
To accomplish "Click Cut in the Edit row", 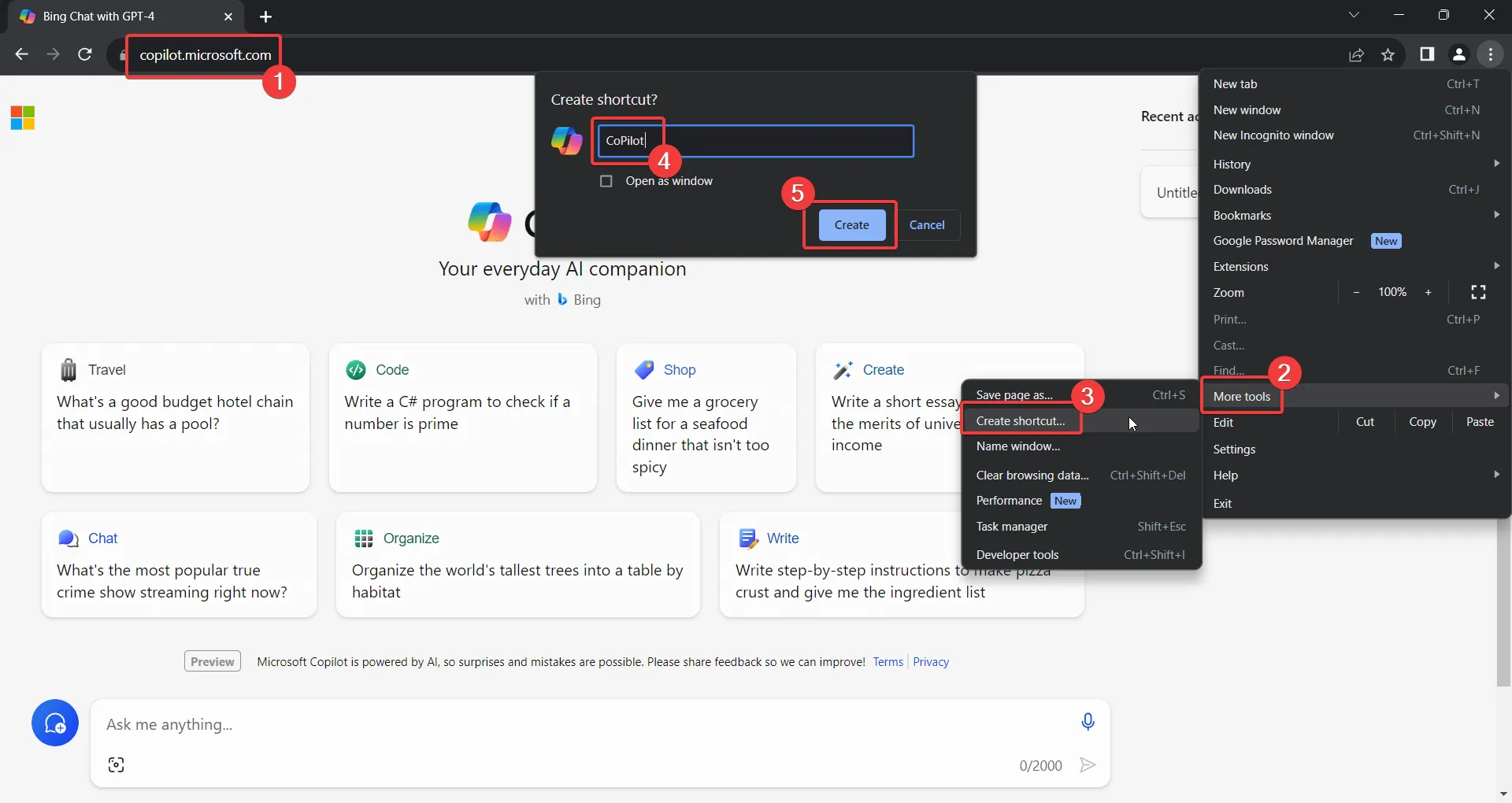I will tap(1365, 422).
